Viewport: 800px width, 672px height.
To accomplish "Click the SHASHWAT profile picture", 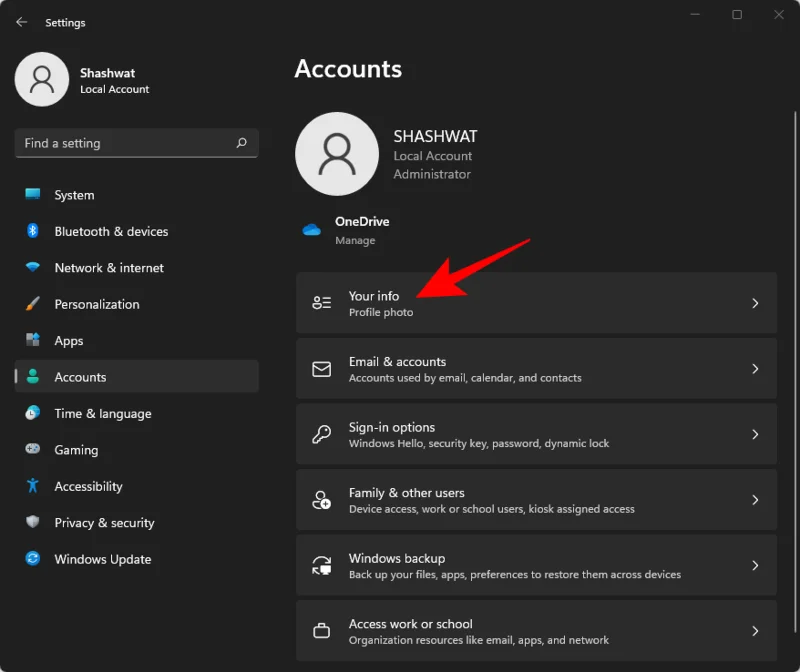I will (x=337, y=153).
